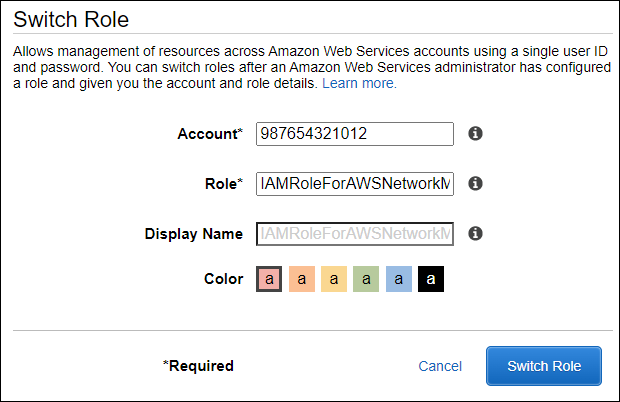The image size is (620, 402).
Task: Click the Account field label
Action: [x=210, y=134]
